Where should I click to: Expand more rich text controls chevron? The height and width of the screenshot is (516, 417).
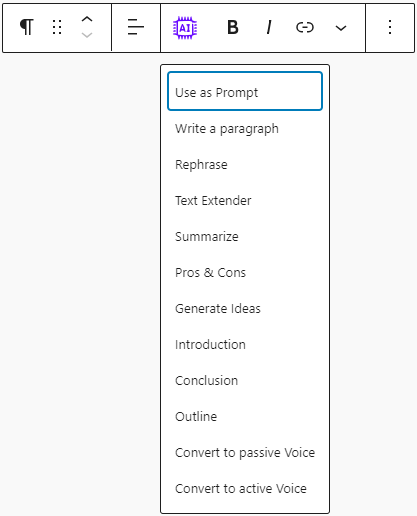point(341,28)
